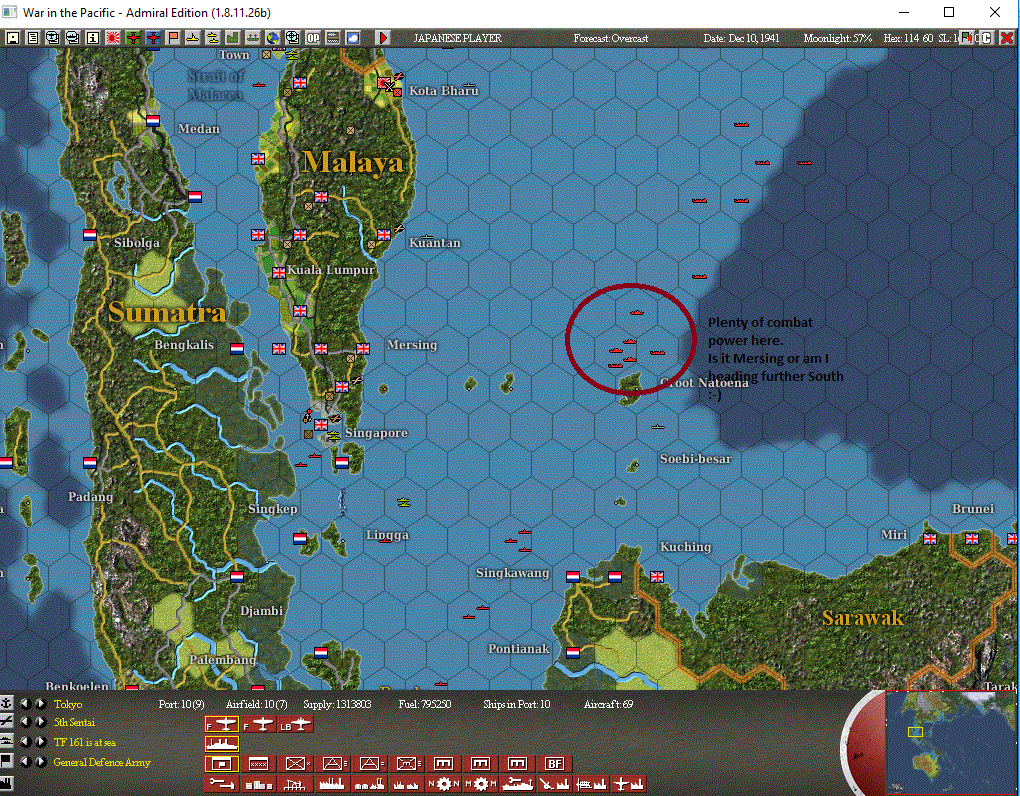The width and height of the screenshot is (1020, 796).
Task: Open the TF 161 is at sea link
Action: tap(85, 742)
